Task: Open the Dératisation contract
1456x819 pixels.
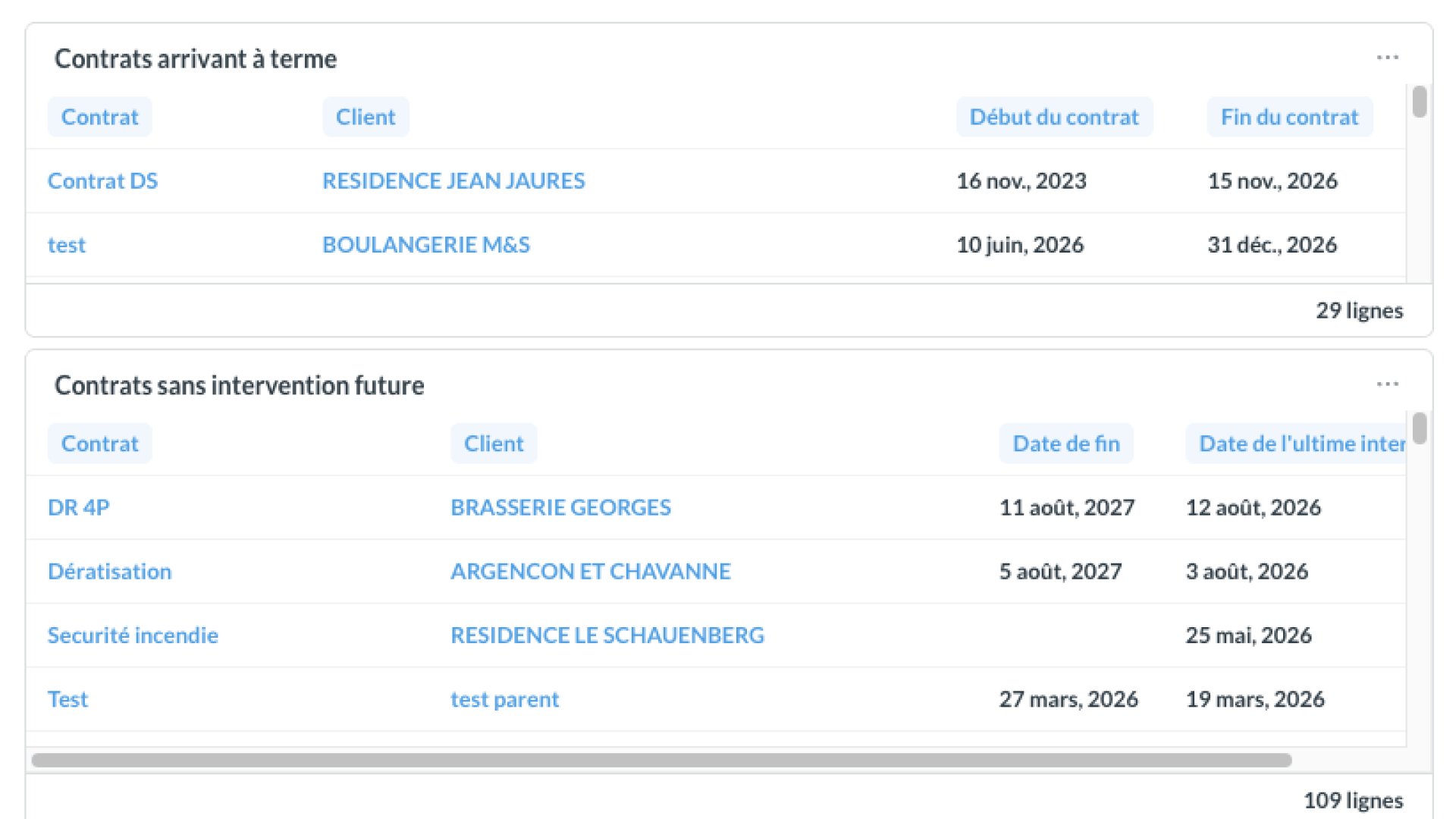Action: click(110, 571)
